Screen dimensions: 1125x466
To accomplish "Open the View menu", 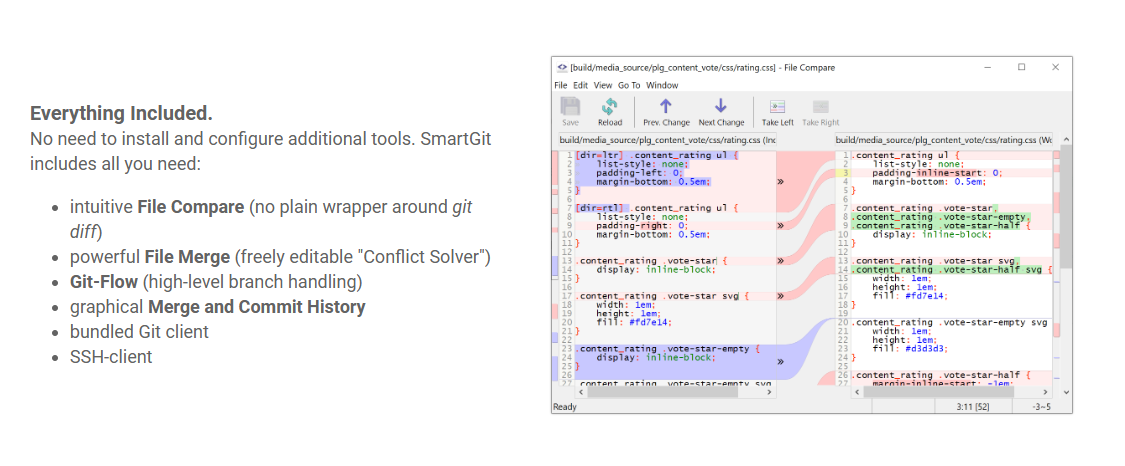I will point(603,85).
